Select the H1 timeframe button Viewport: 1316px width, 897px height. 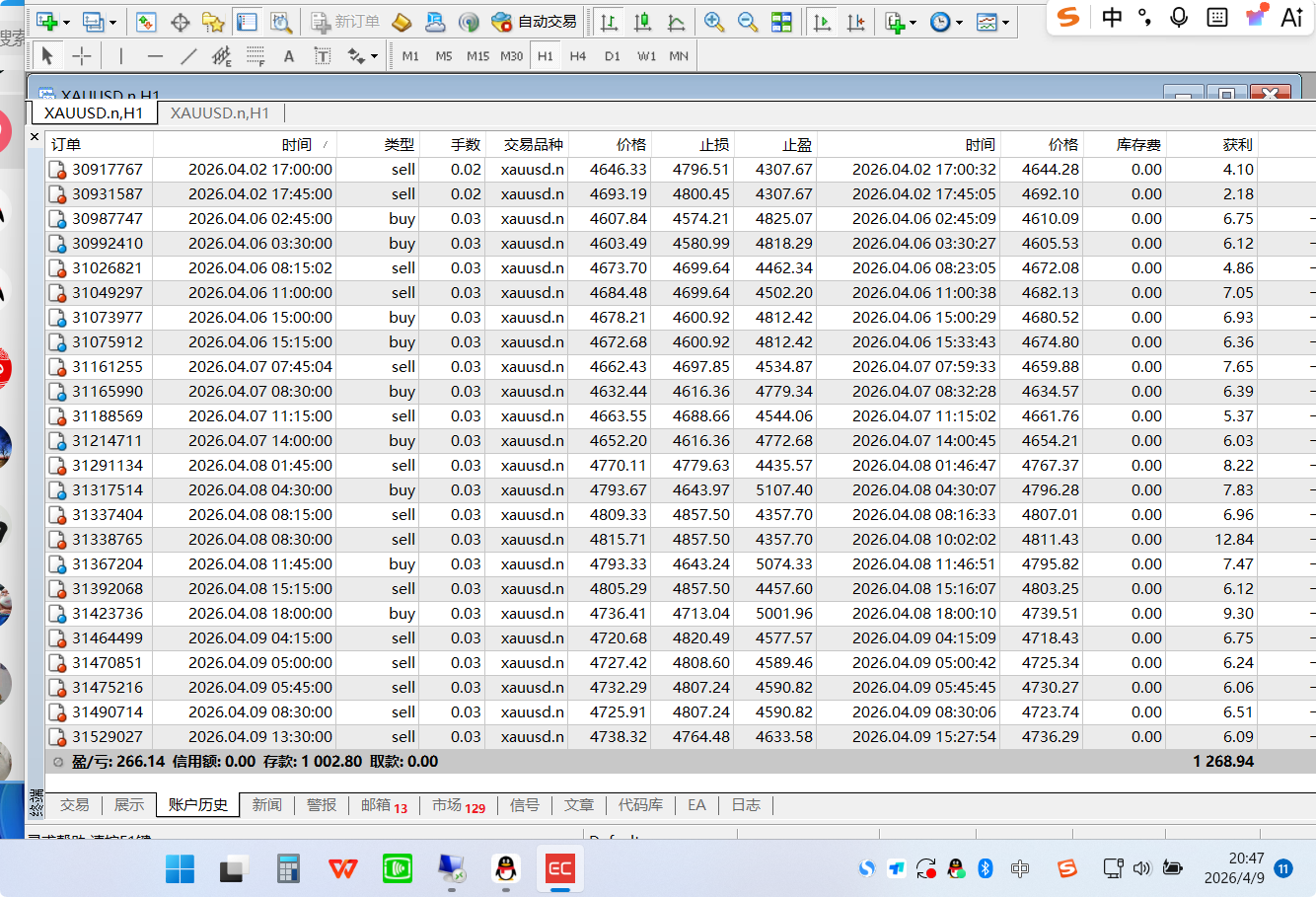546,56
